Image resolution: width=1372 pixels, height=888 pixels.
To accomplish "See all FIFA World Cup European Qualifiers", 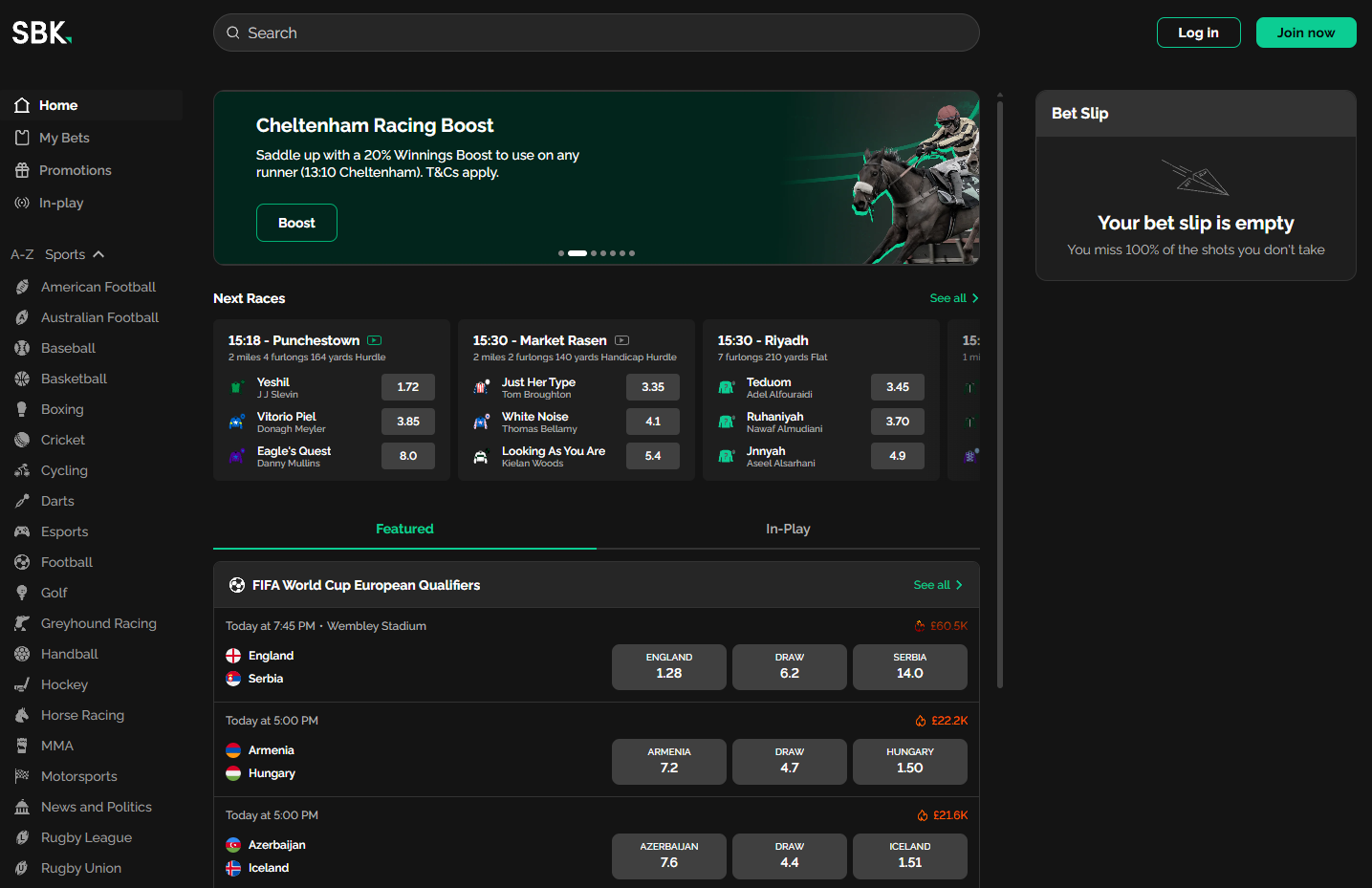I will pos(937,585).
